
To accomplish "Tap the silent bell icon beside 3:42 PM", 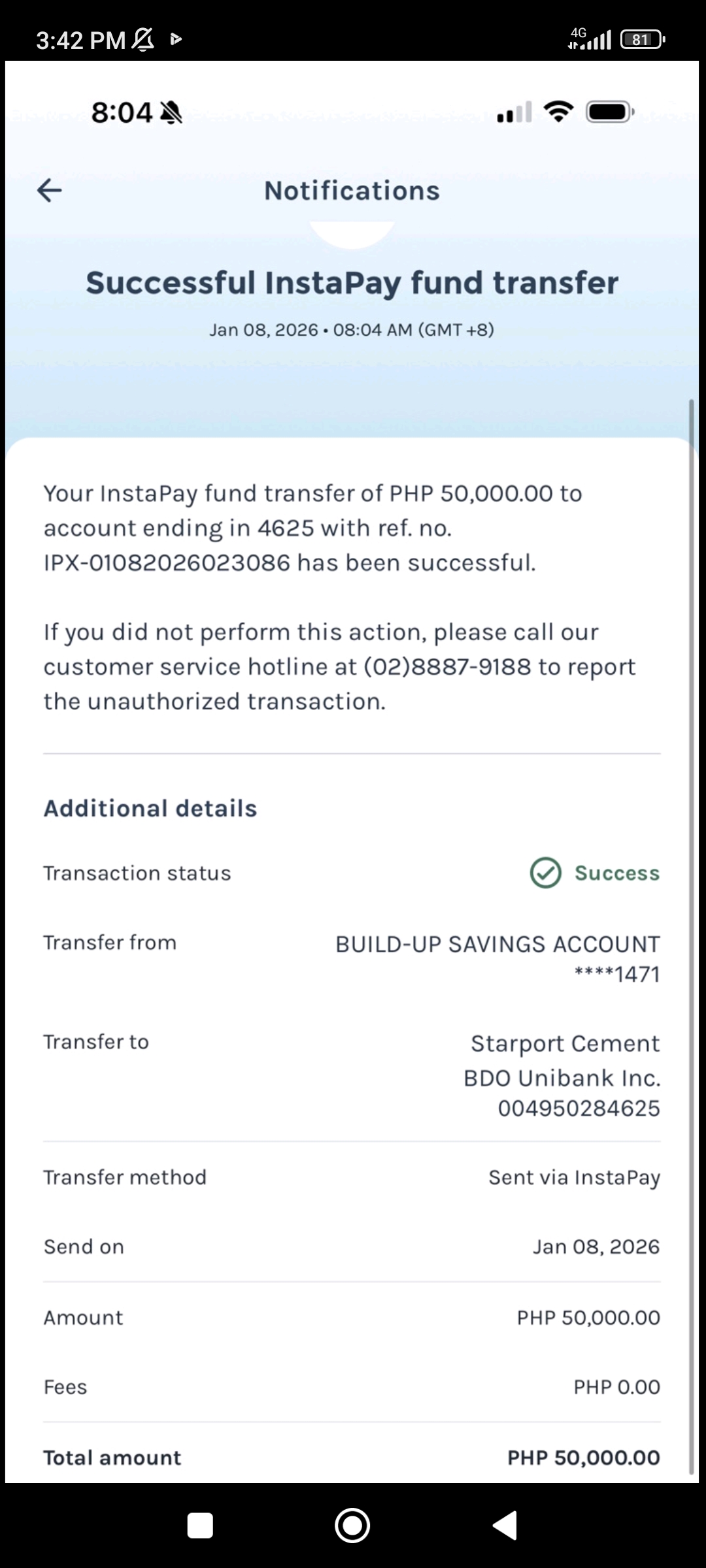I will [143, 40].
